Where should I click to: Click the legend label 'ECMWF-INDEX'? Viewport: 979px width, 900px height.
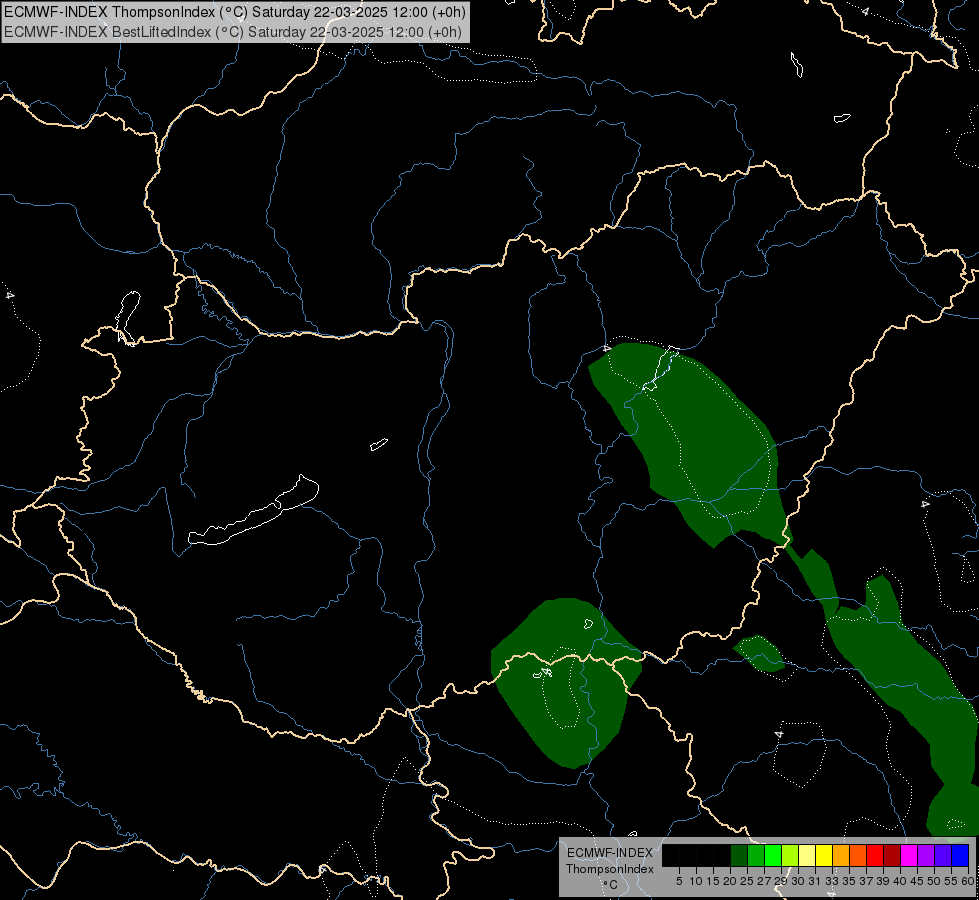click(x=610, y=853)
